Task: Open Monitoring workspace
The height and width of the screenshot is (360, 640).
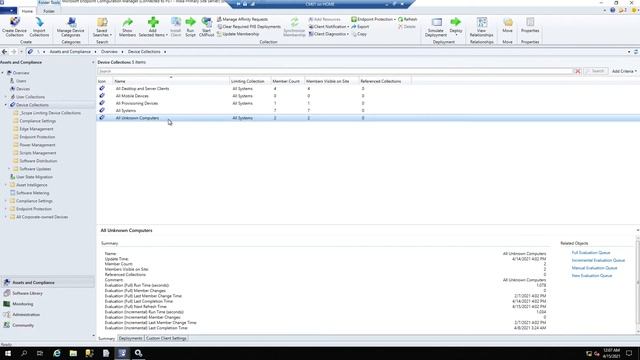Action: [23, 304]
